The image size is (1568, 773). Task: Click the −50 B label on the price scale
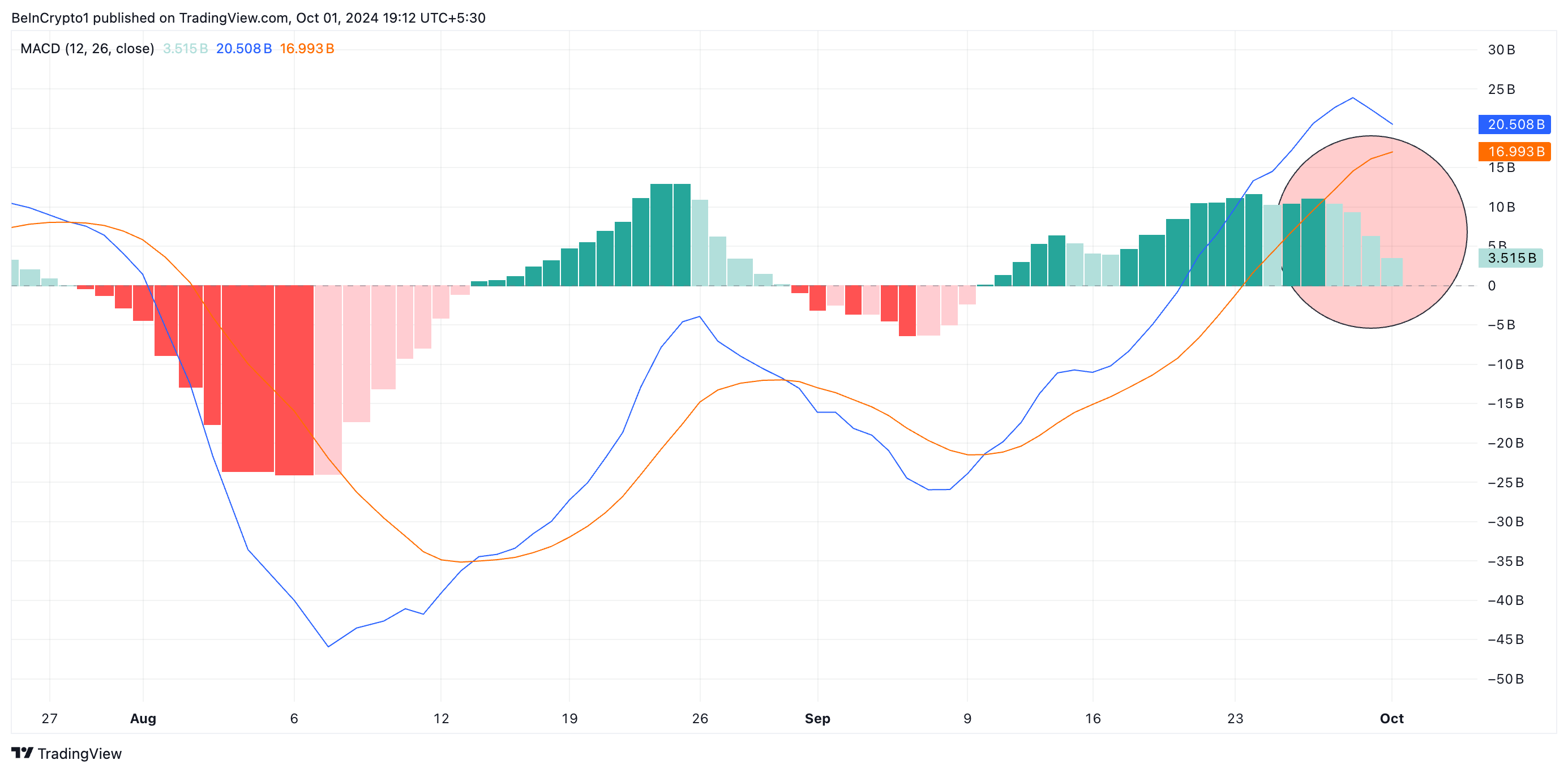1505,678
